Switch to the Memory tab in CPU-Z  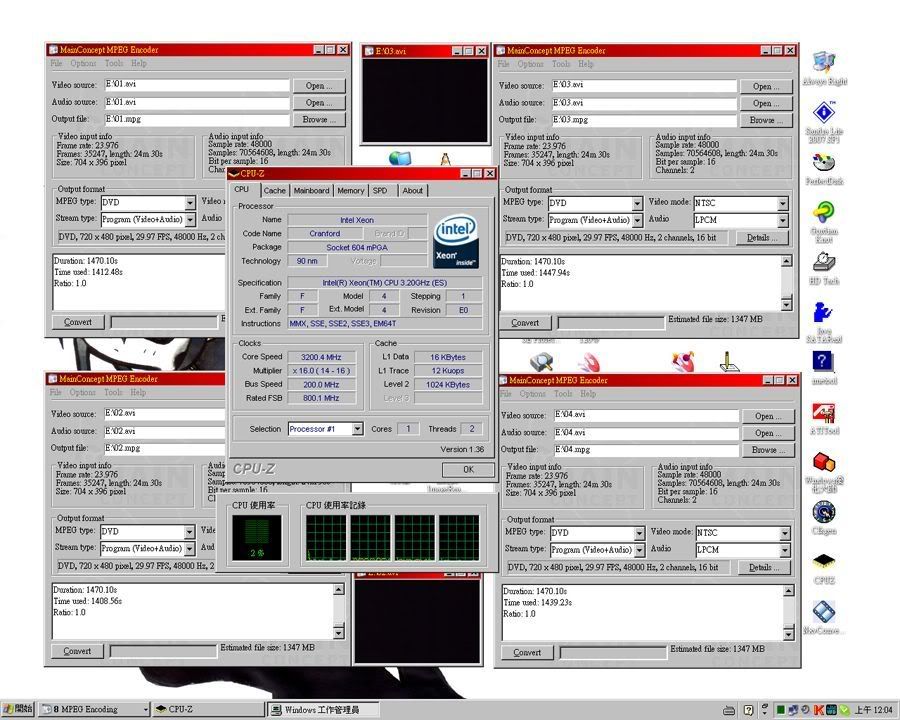click(351, 191)
